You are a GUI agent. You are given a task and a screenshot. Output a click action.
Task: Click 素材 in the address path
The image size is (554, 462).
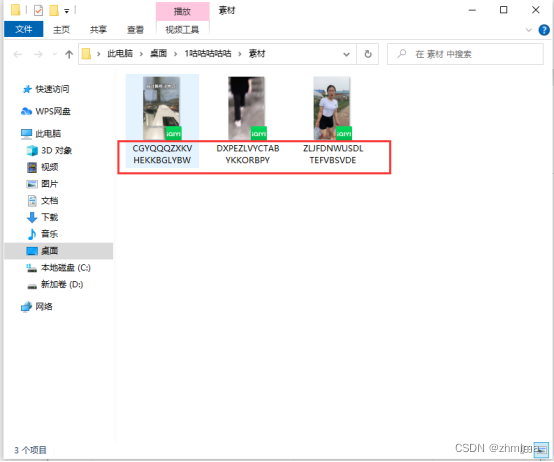click(257, 54)
